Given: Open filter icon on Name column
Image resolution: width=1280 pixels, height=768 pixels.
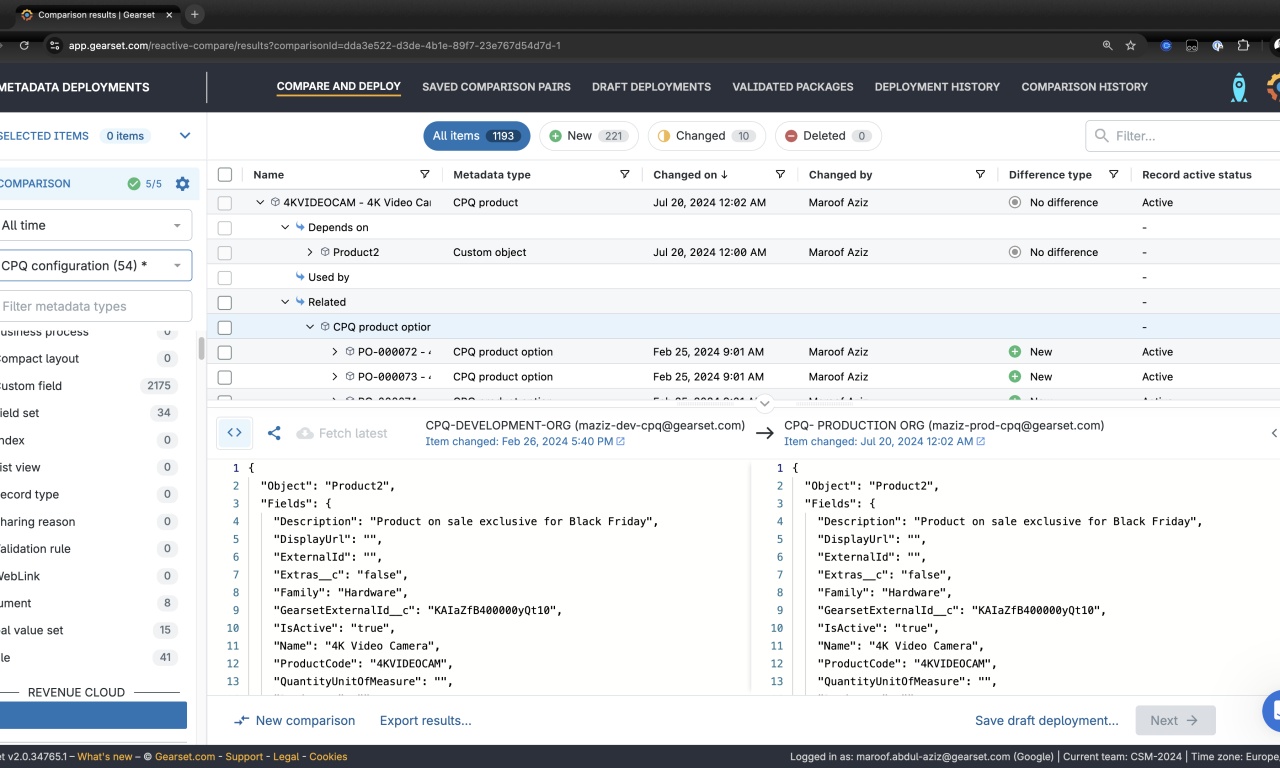Looking at the screenshot, I should coord(425,175).
